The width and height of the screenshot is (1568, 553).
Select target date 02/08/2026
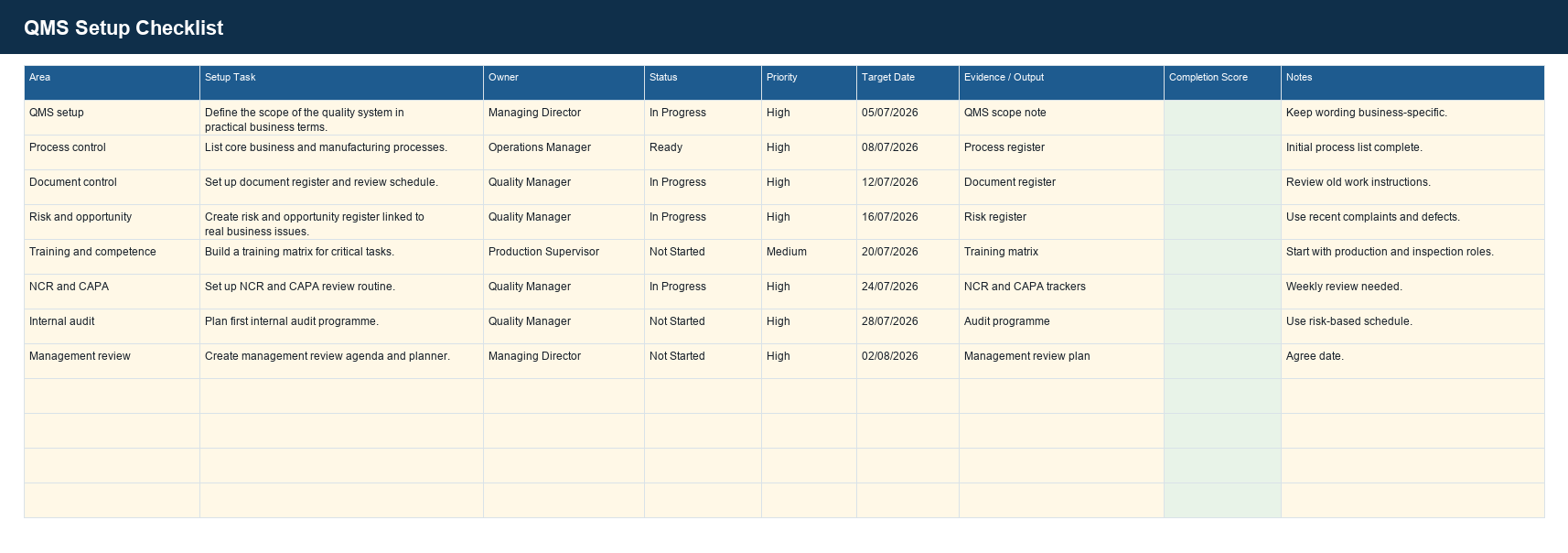908,361
